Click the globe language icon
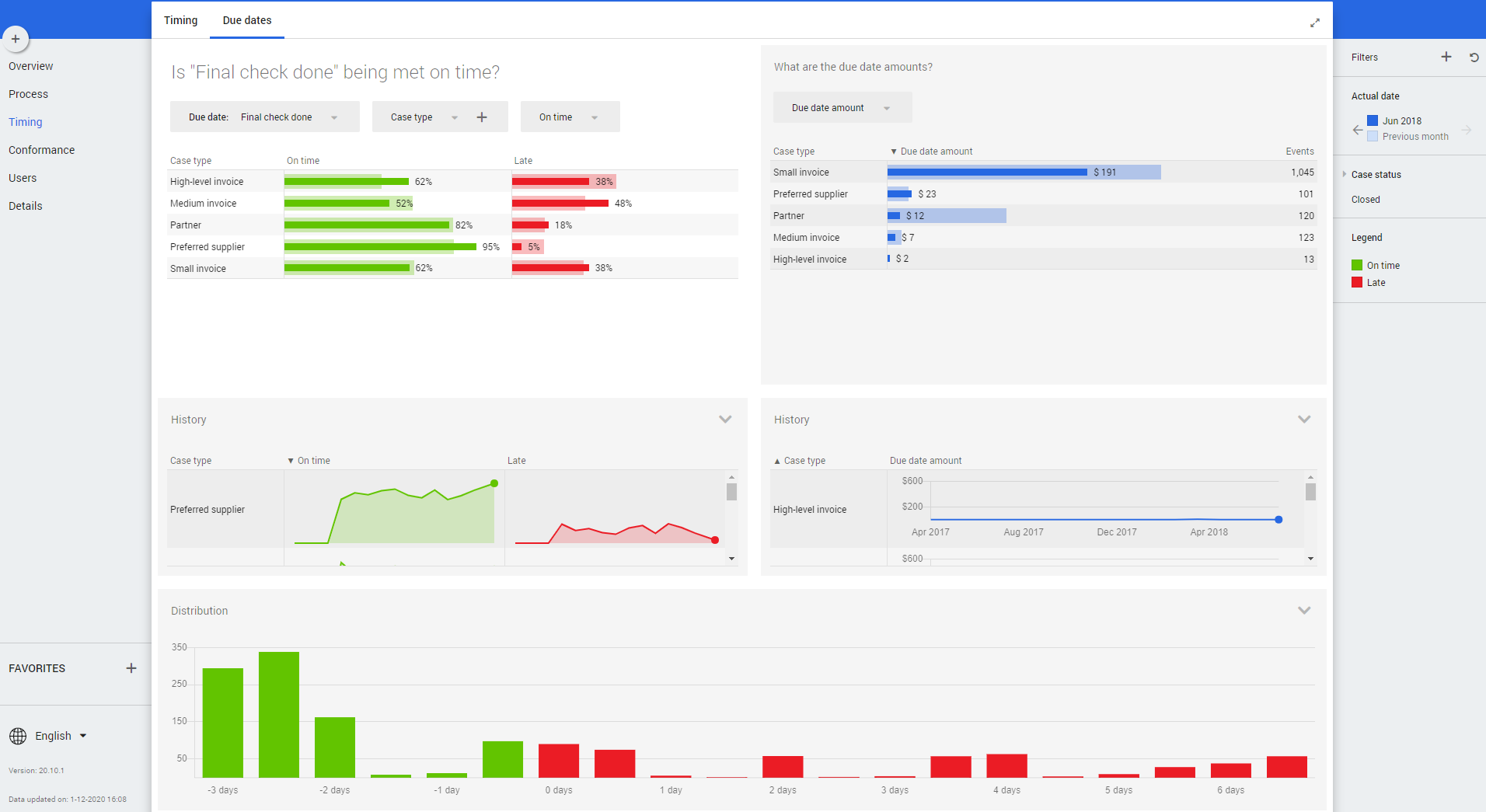1486x812 pixels. [x=18, y=736]
